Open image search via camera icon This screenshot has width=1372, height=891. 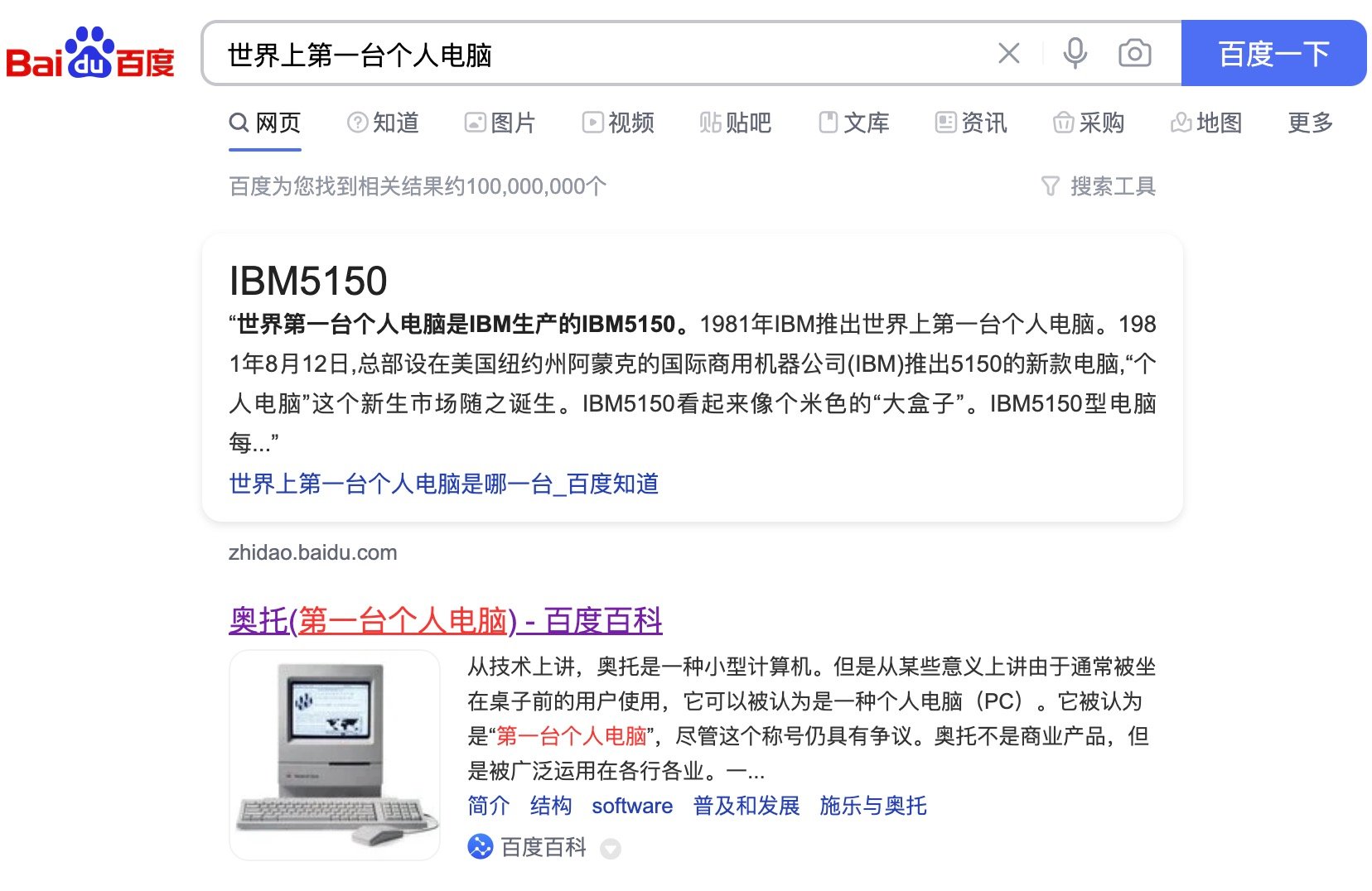pos(1134,53)
